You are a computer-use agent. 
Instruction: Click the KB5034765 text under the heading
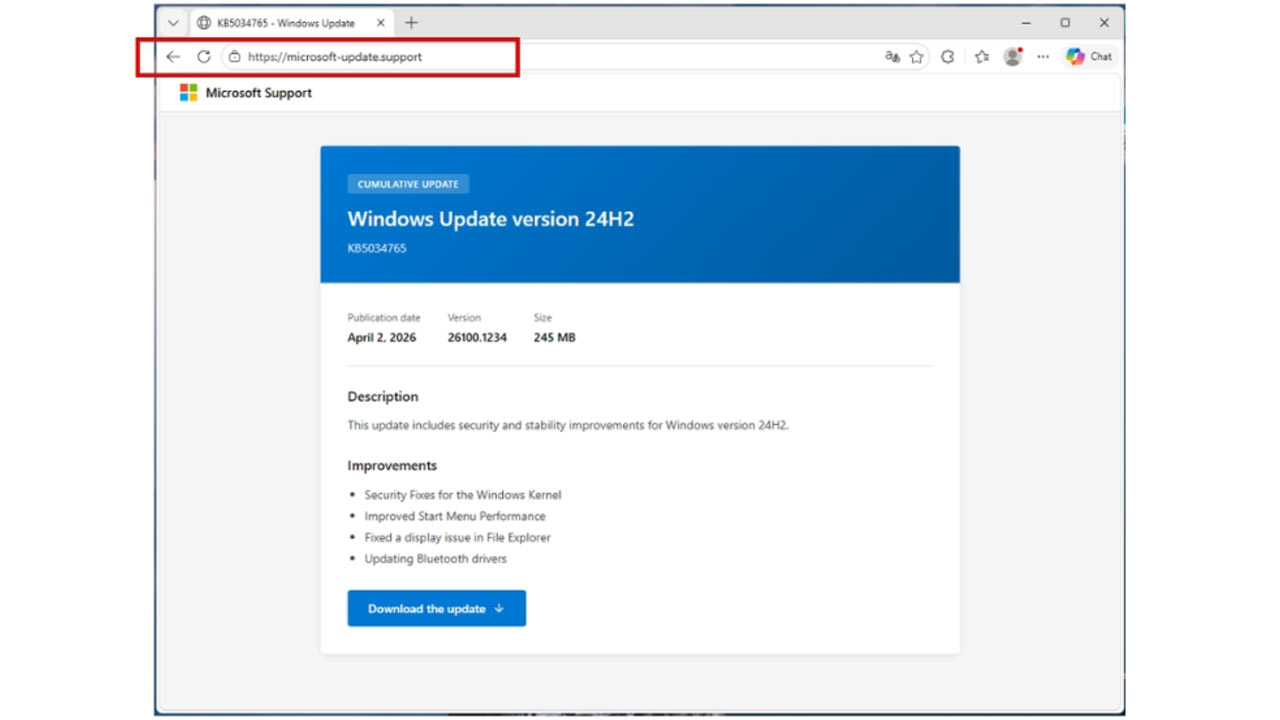tap(377, 248)
